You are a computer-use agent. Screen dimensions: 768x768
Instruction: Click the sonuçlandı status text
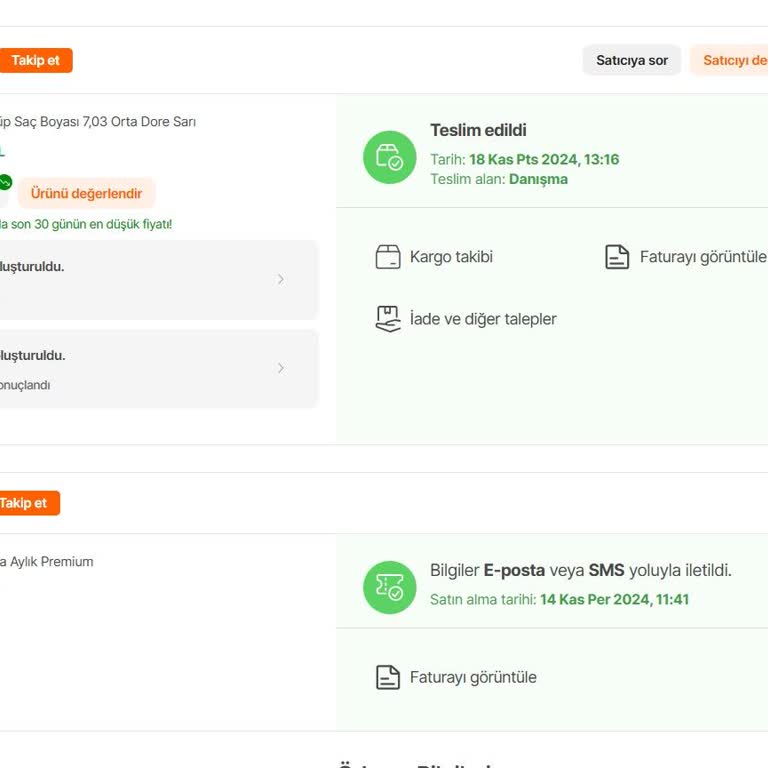tap(25, 385)
